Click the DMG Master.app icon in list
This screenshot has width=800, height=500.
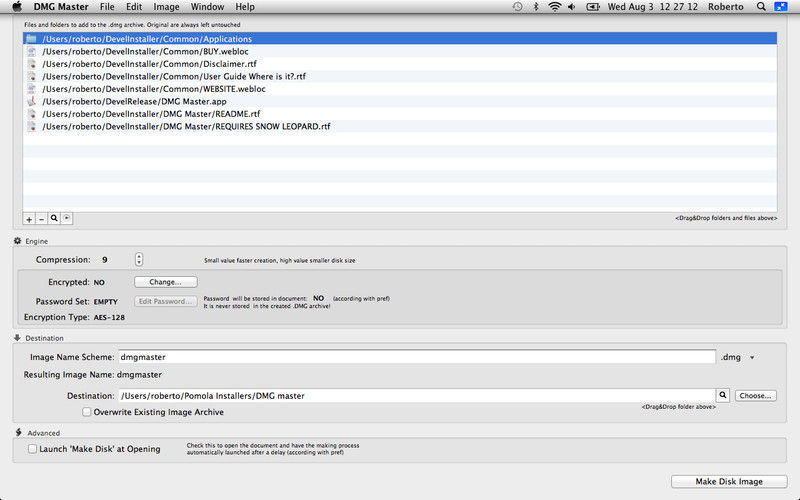tap(32, 101)
